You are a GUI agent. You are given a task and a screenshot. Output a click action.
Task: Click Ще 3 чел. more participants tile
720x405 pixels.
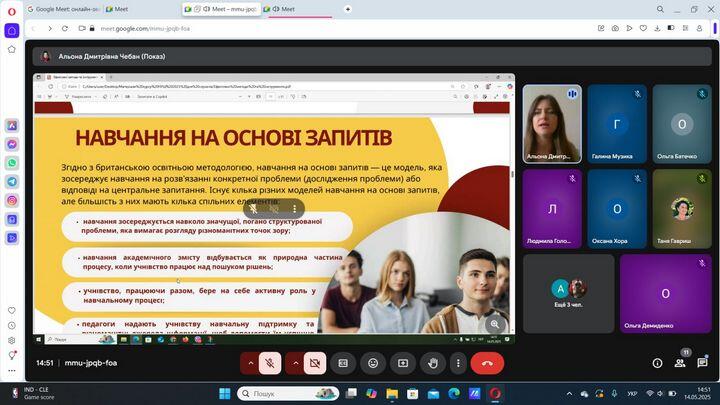(568, 293)
